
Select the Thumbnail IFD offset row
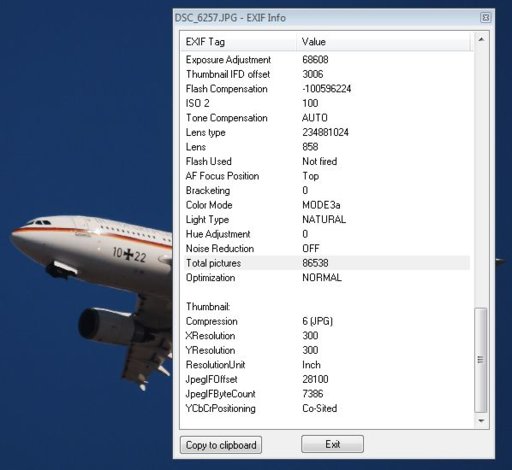click(327, 74)
